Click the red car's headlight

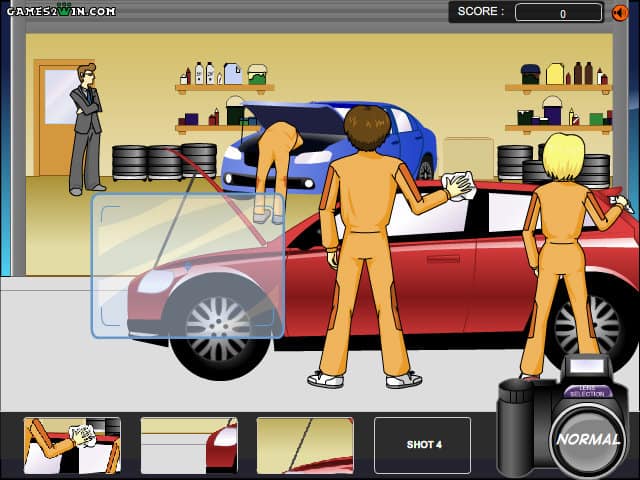pyautogui.click(x=156, y=281)
